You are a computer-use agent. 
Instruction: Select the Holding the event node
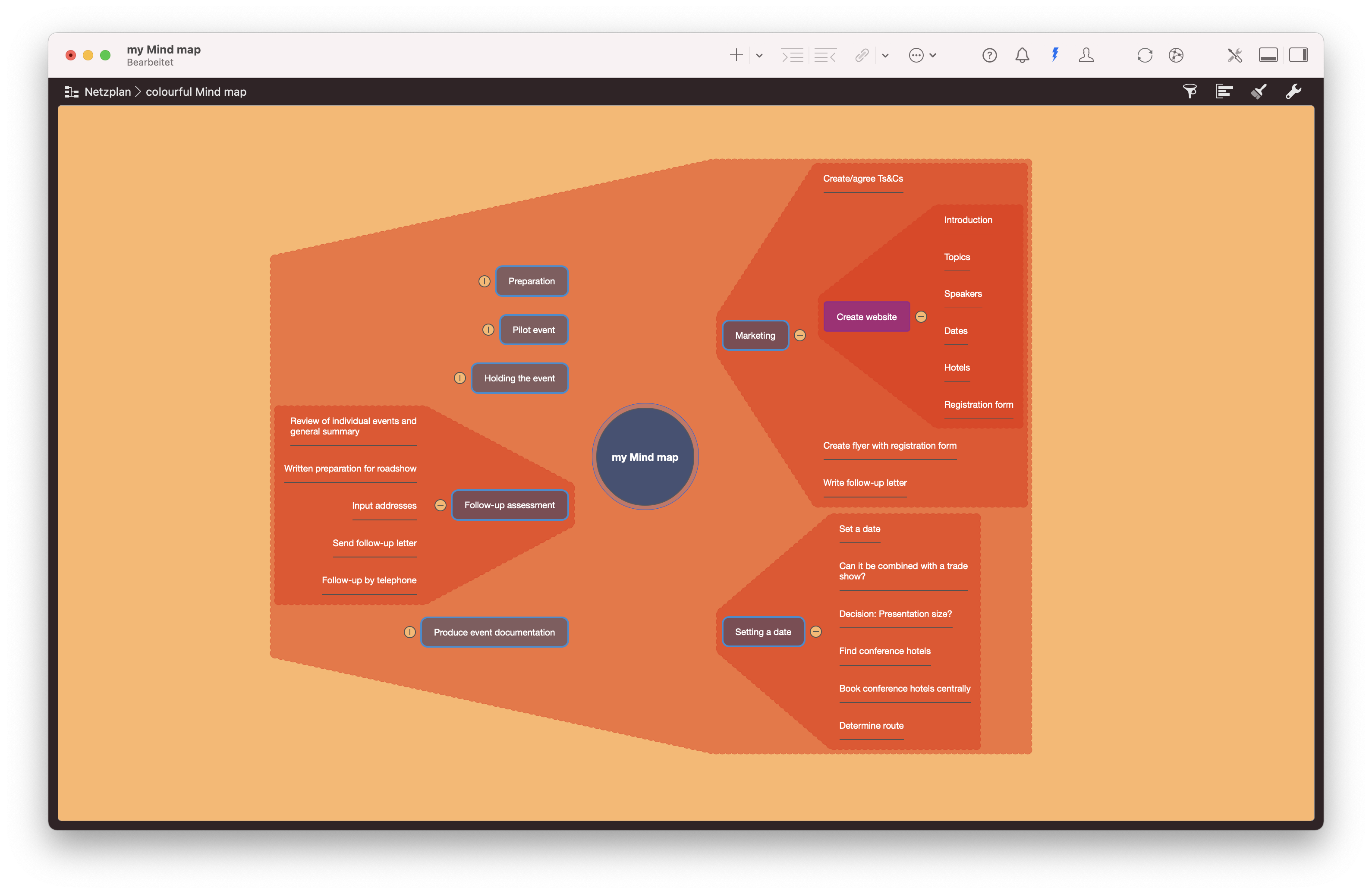tap(519, 378)
